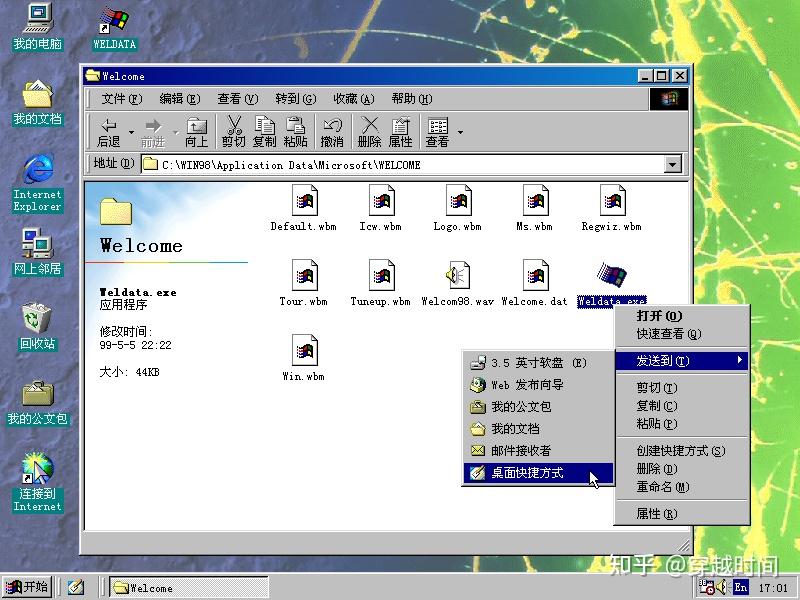Image resolution: width=800 pixels, height=600 pixels.
Task: Click the Views (查看) toolbar icon
Action: point(437,132)
